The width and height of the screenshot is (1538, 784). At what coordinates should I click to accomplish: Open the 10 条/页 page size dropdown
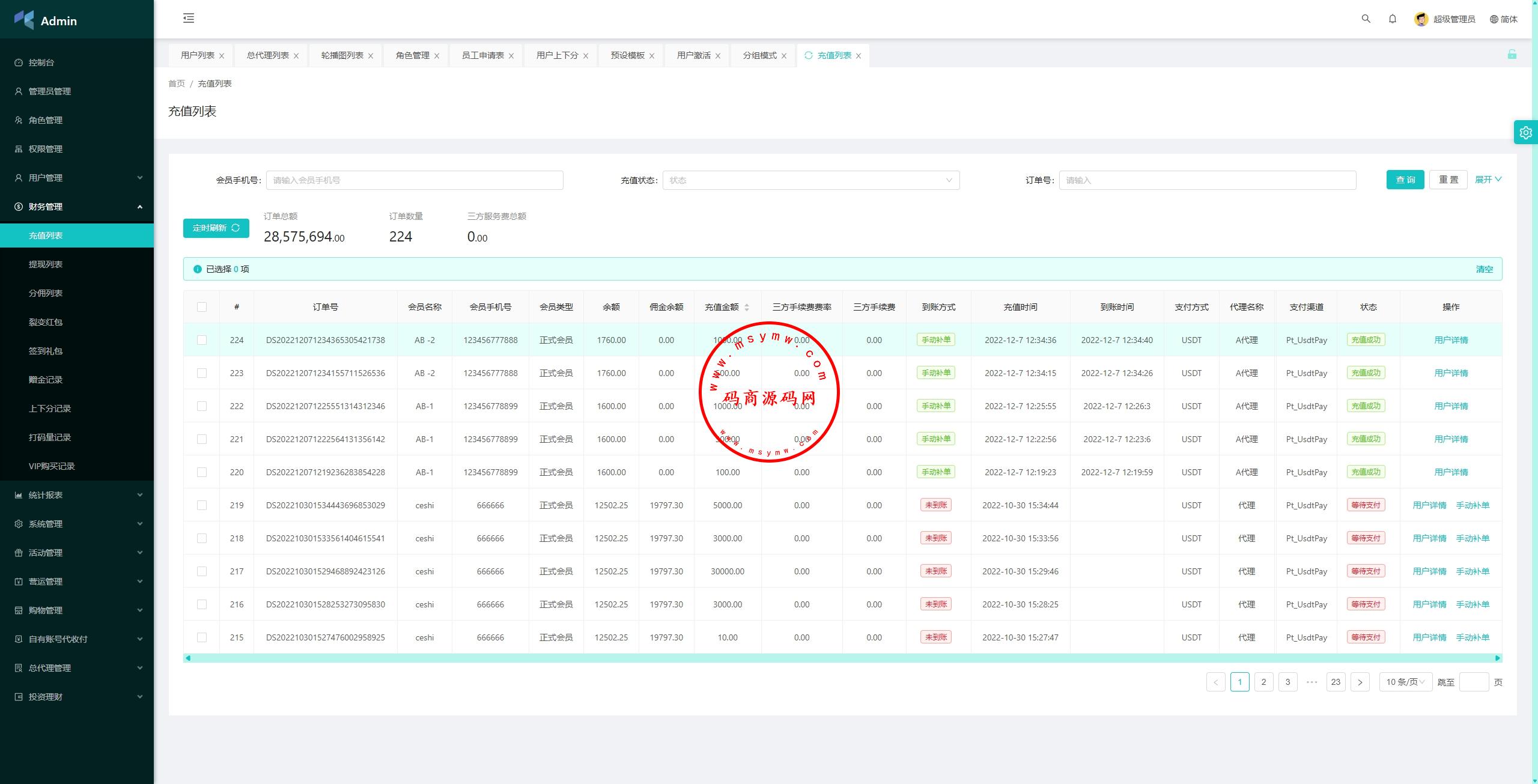(1405, 682)
